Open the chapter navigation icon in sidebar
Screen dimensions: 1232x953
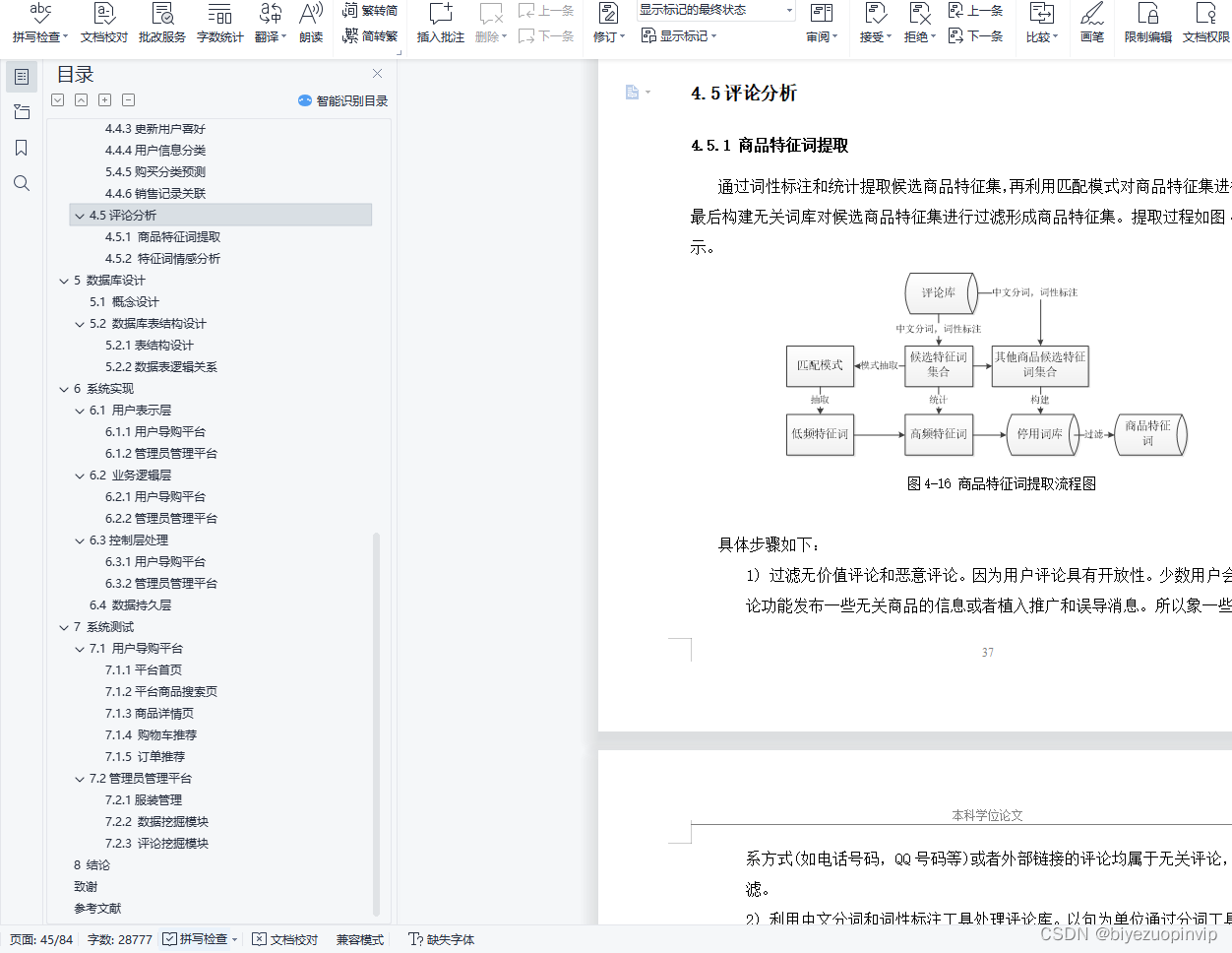pyautogui.click(x=22, y=112)
